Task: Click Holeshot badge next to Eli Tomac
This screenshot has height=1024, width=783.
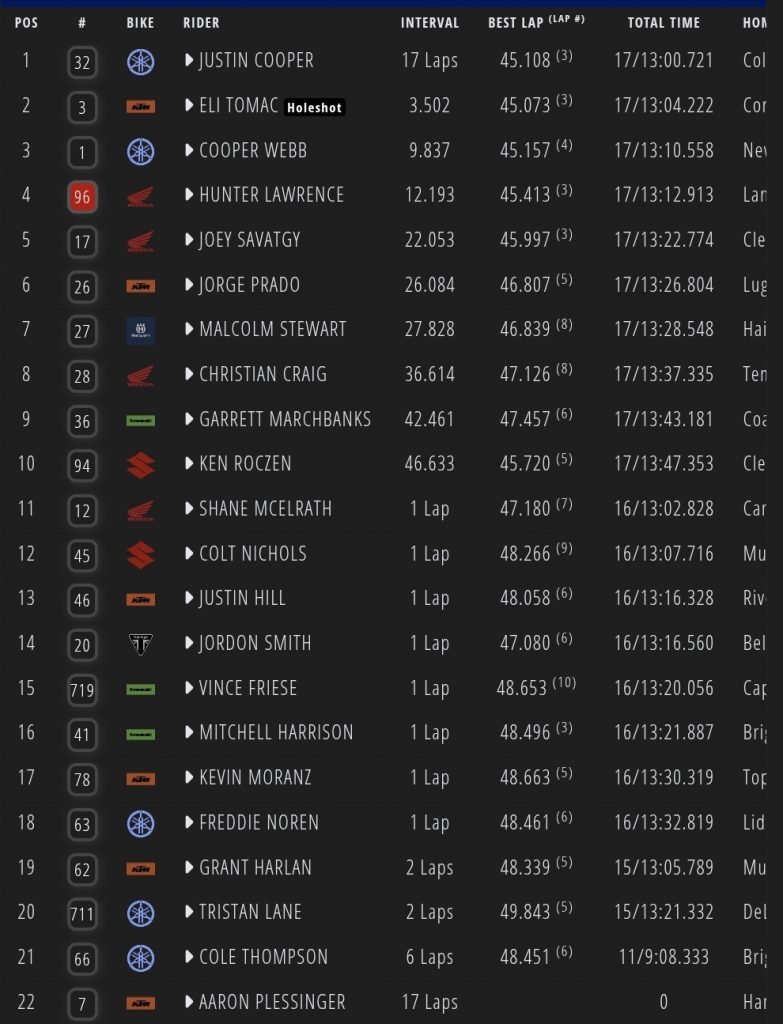Action: pos(314,107)
